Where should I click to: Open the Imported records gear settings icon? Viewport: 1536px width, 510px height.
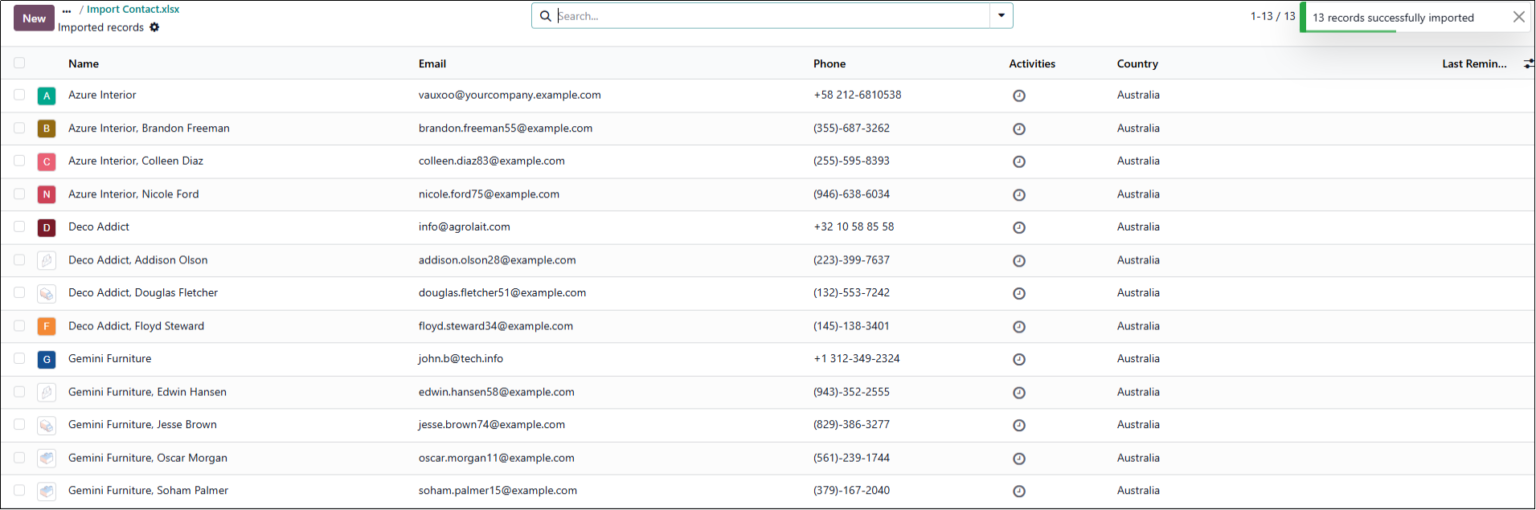154,28
